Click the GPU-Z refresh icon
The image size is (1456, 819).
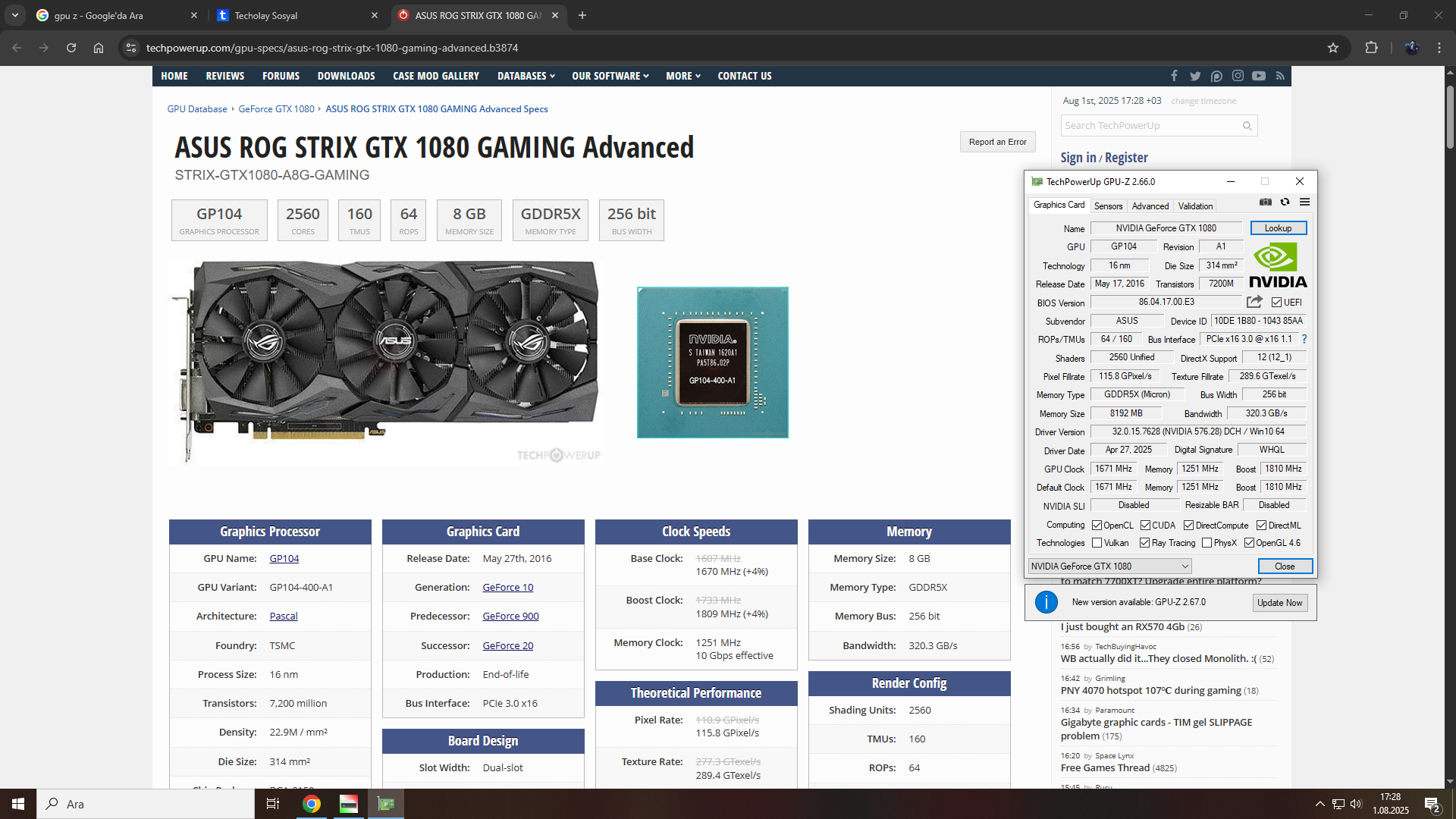(1285, 202)
